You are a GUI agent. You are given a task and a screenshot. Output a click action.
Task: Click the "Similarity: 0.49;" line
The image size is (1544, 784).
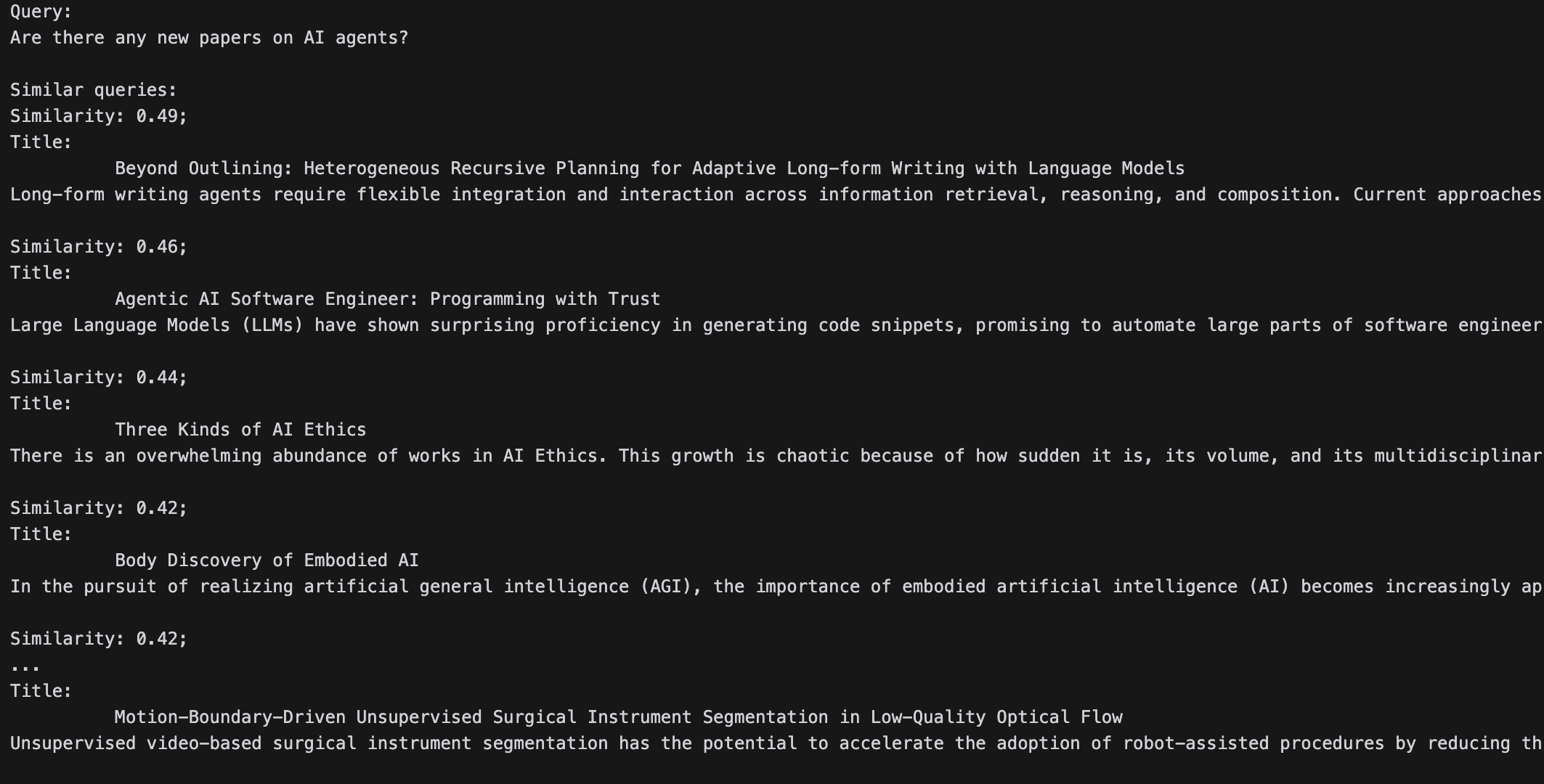(x=99, y=116)
